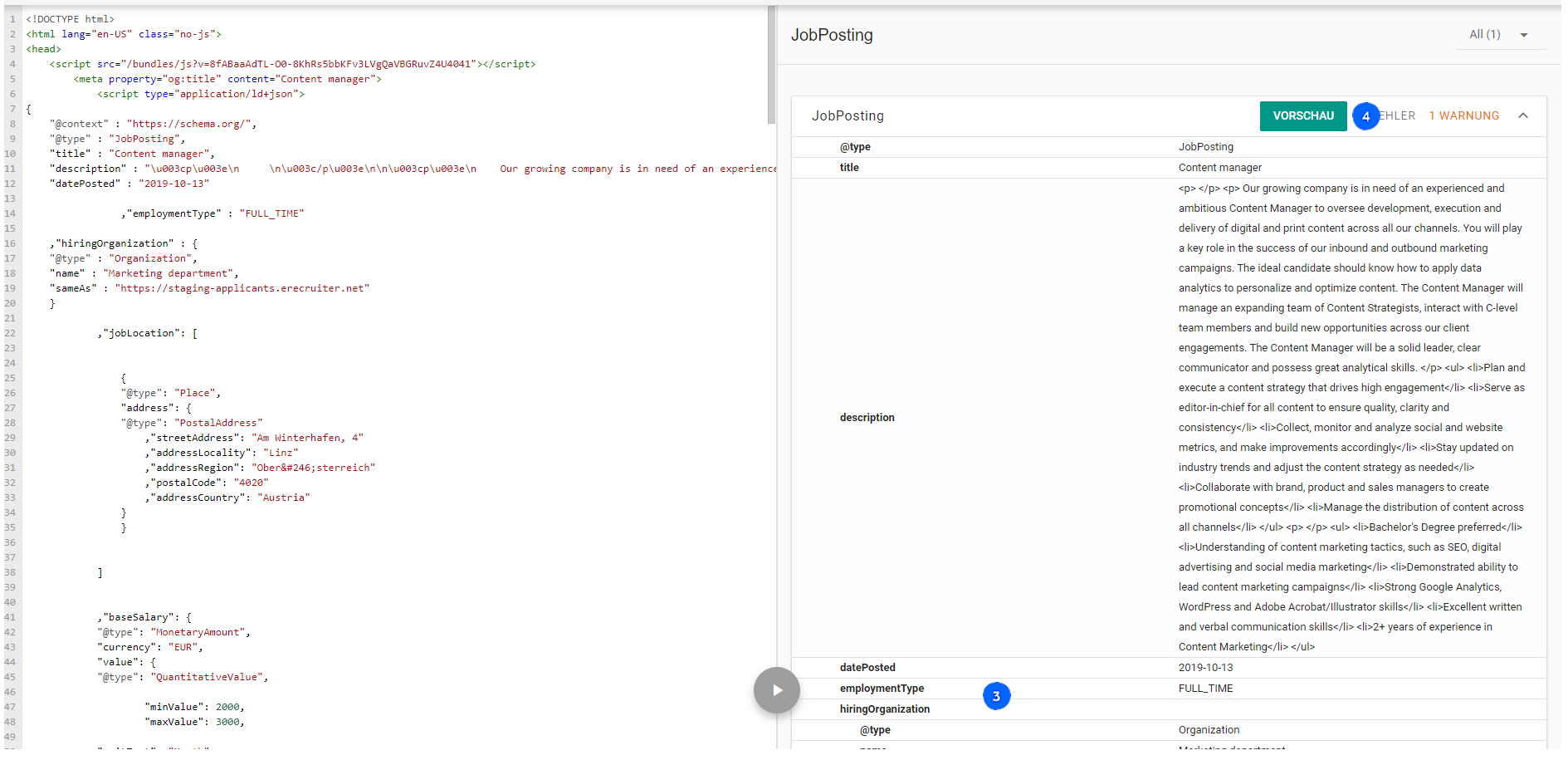Click the "streetAddress" Am Winterhafen code line
The image size is (1568, 760).
tap(254, 438)
